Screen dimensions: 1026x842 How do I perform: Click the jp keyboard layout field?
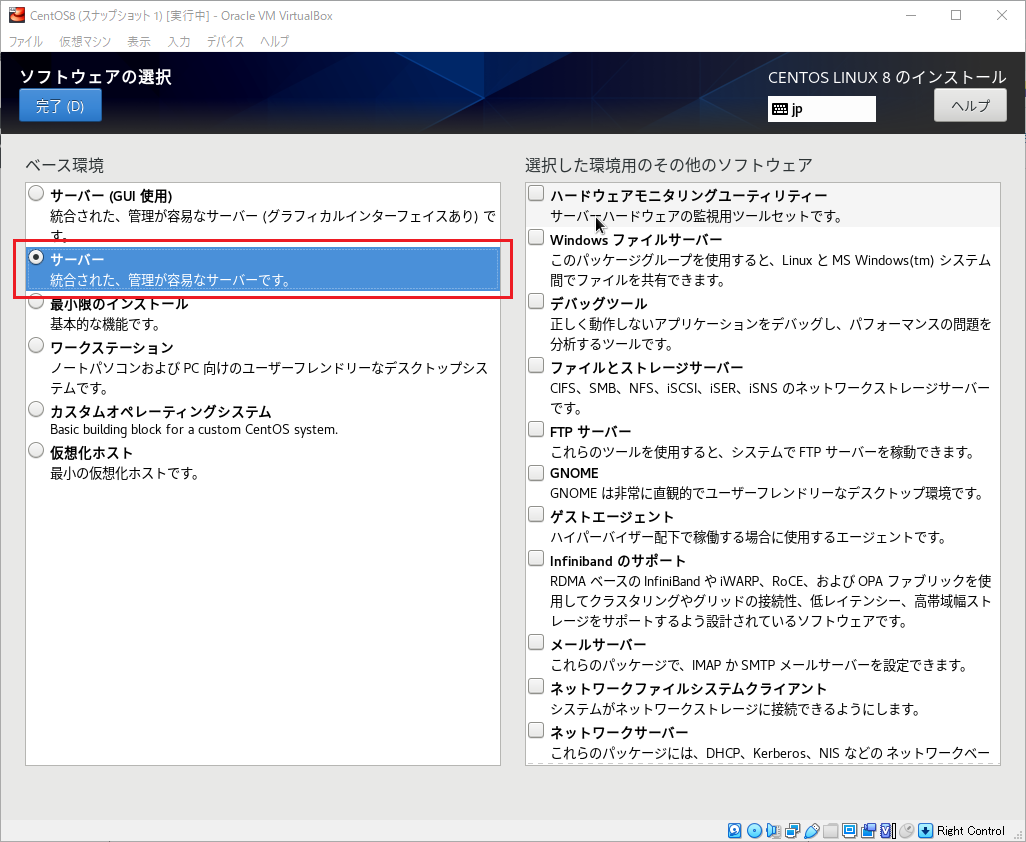point(822,109)
